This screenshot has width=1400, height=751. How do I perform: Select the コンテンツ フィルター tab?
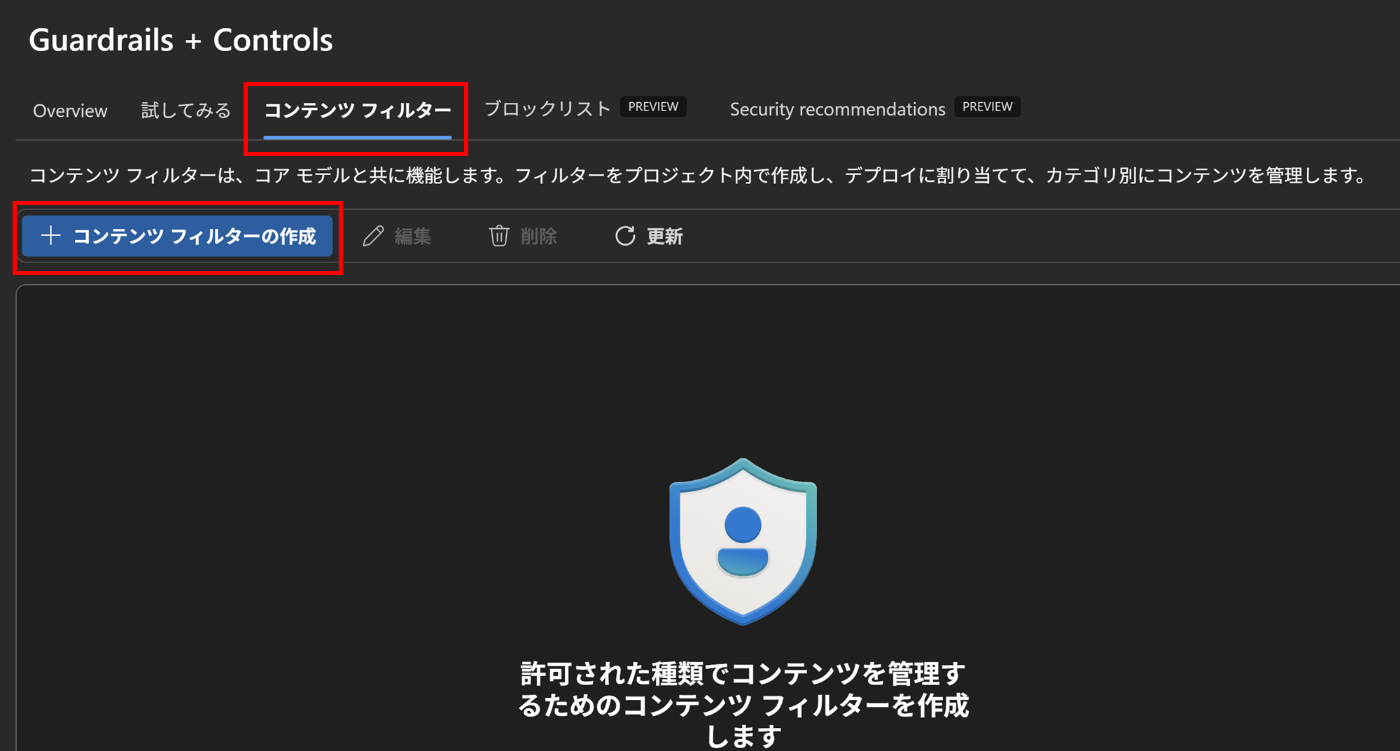point(357,110)
